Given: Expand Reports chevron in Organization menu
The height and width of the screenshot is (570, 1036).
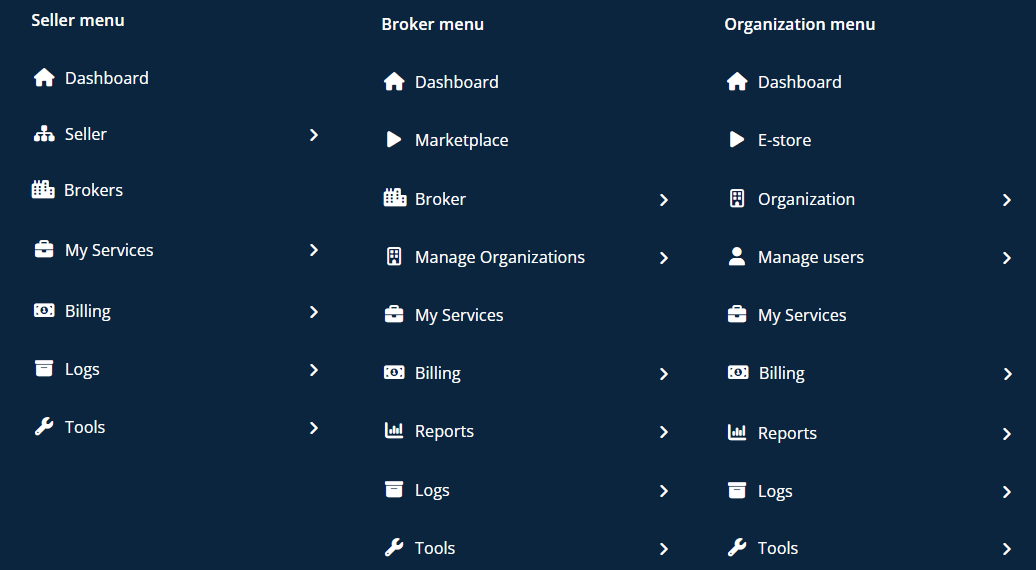Looking at the screenshot, I should [1007, 434].
